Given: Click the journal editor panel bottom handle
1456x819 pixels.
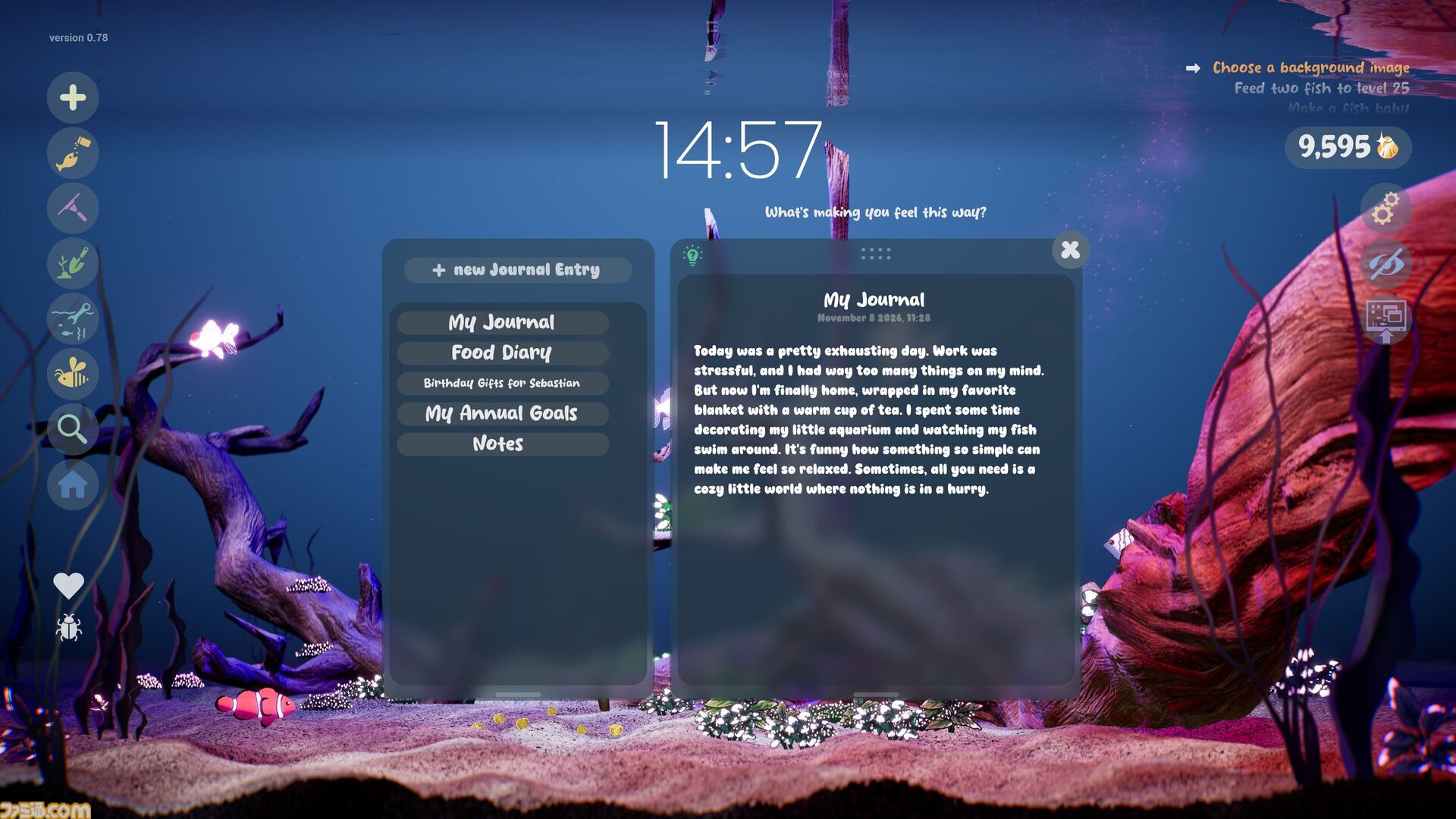Looking at the screenshot, I should coord(876,694).
